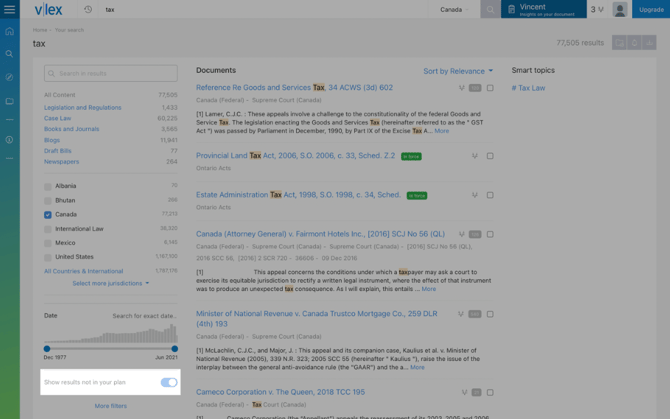Show More filters

tap(111, 406)
